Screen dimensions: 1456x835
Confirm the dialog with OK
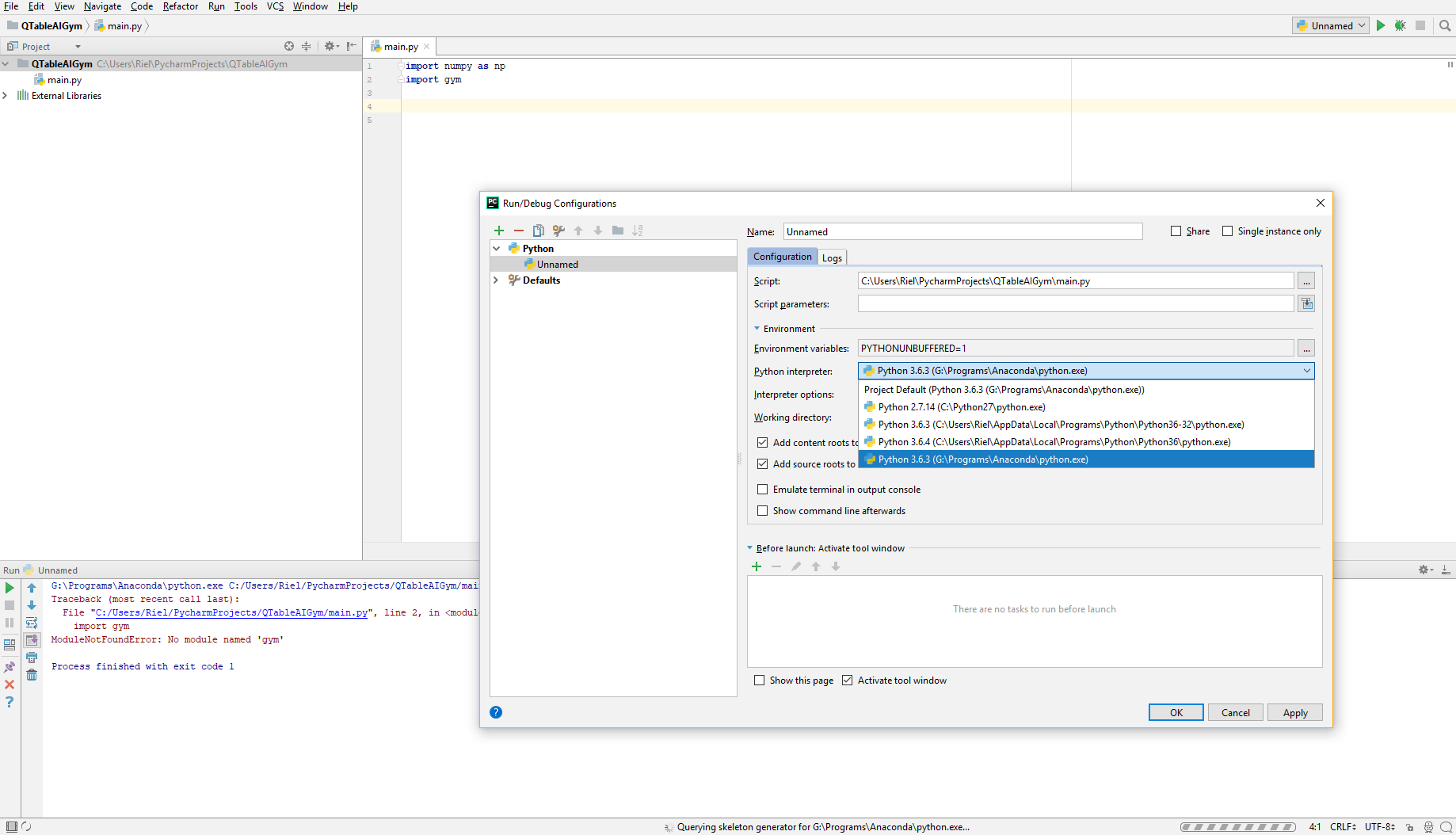click(1176, 712)
